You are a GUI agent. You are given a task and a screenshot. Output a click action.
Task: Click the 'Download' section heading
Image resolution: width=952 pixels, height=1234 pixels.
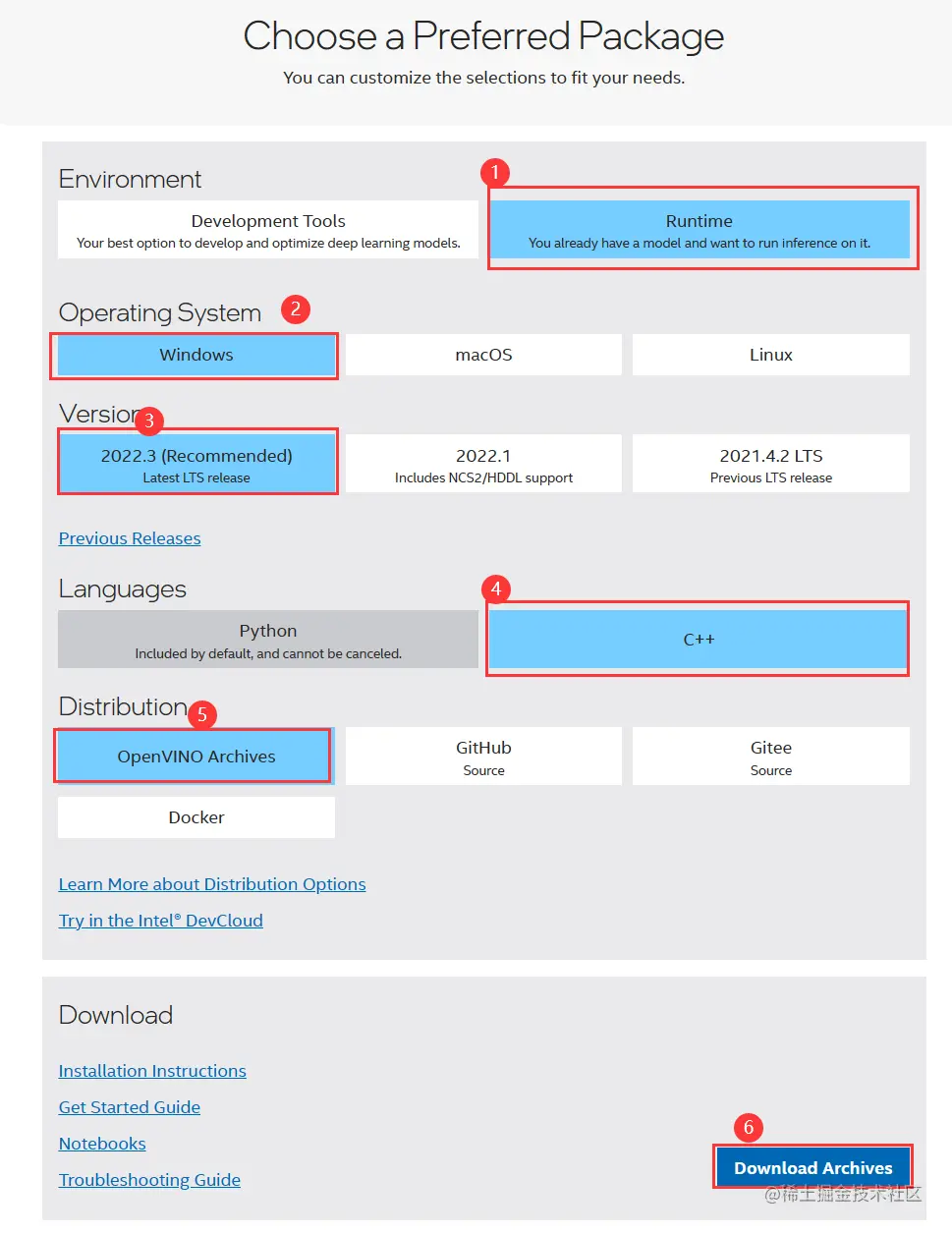click(116, 1015)
